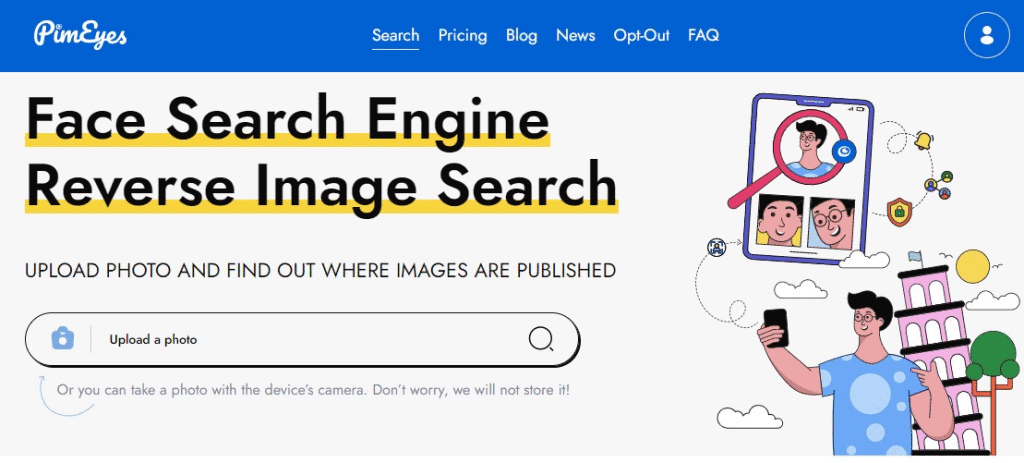Click the Face Search Engine headline

287,118
